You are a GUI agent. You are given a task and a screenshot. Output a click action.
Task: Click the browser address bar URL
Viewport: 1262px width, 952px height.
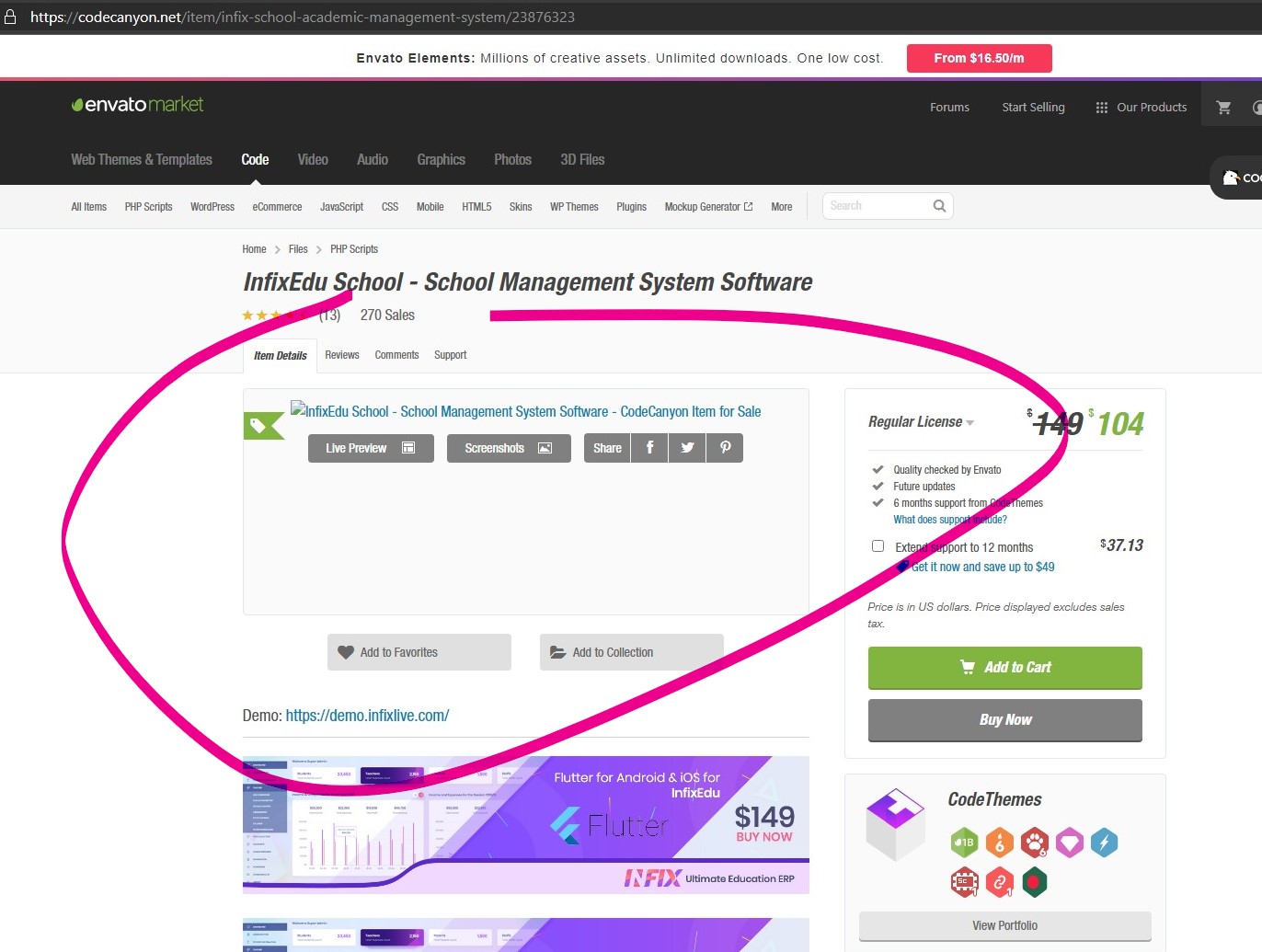pos(303,17)
